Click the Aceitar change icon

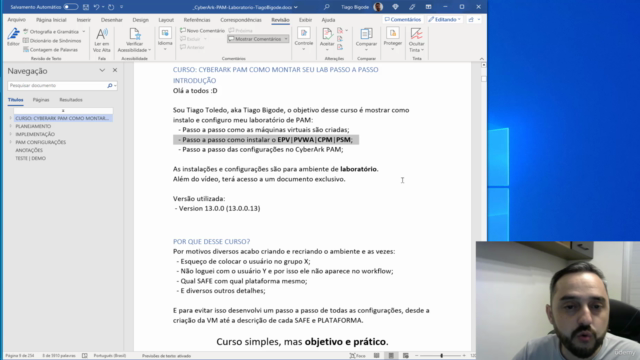coord(327,33)
